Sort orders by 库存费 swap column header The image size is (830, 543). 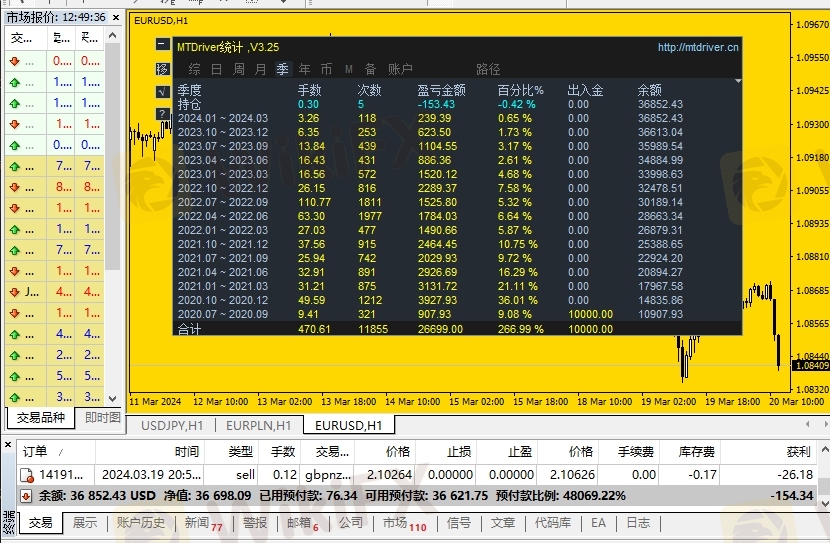click(x=690, y=452)
